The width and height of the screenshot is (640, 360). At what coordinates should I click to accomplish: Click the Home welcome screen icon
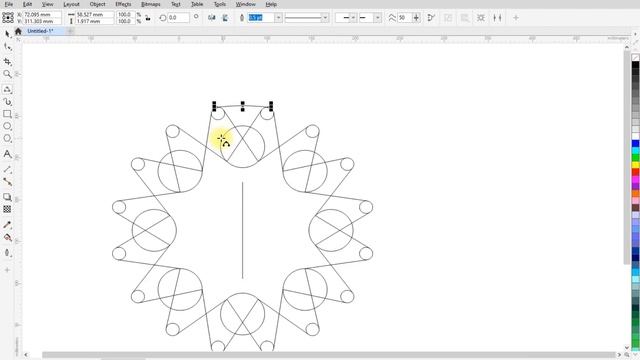(x=18, y=31)
